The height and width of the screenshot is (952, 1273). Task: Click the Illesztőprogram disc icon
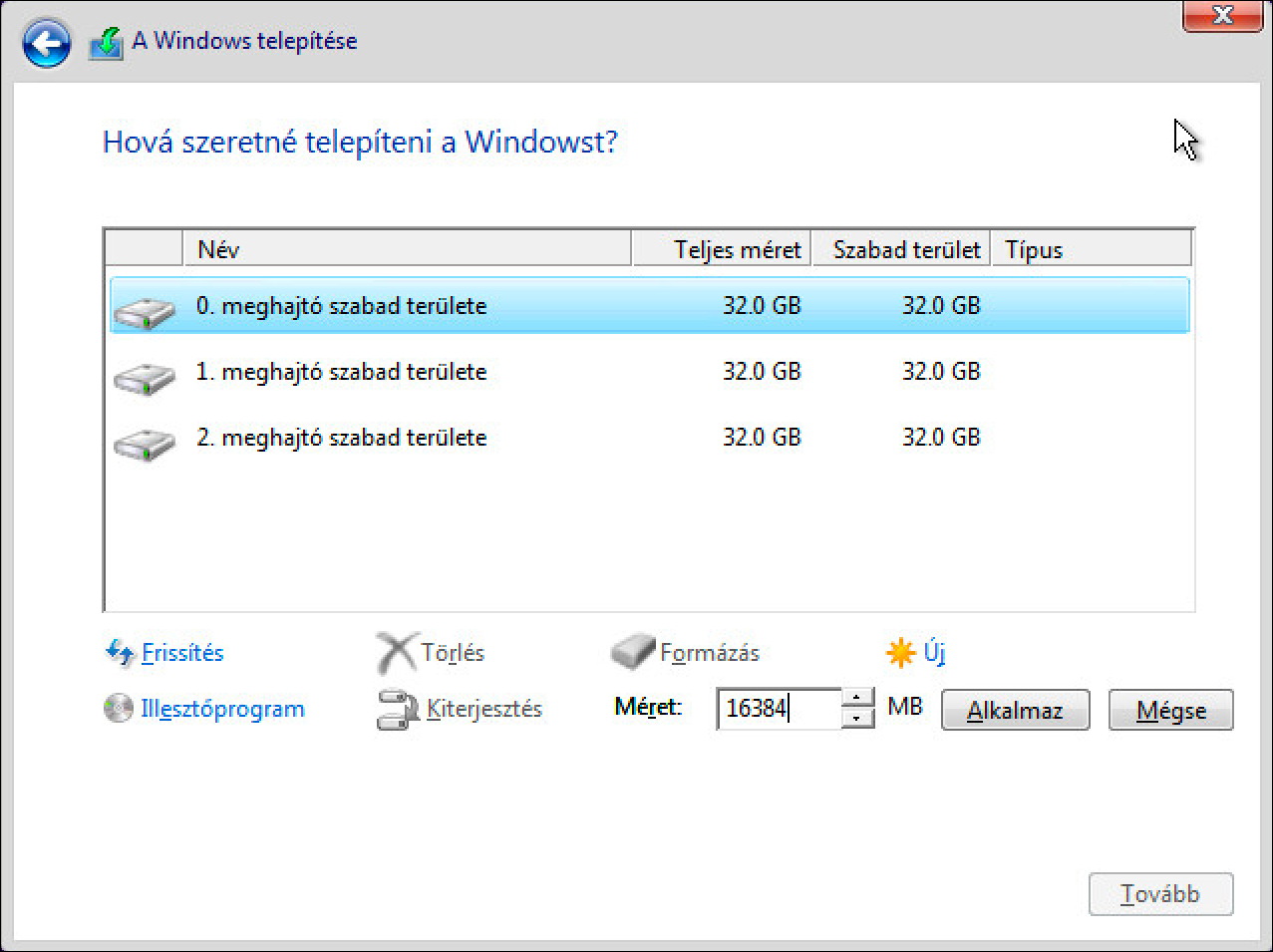[119, 709]
